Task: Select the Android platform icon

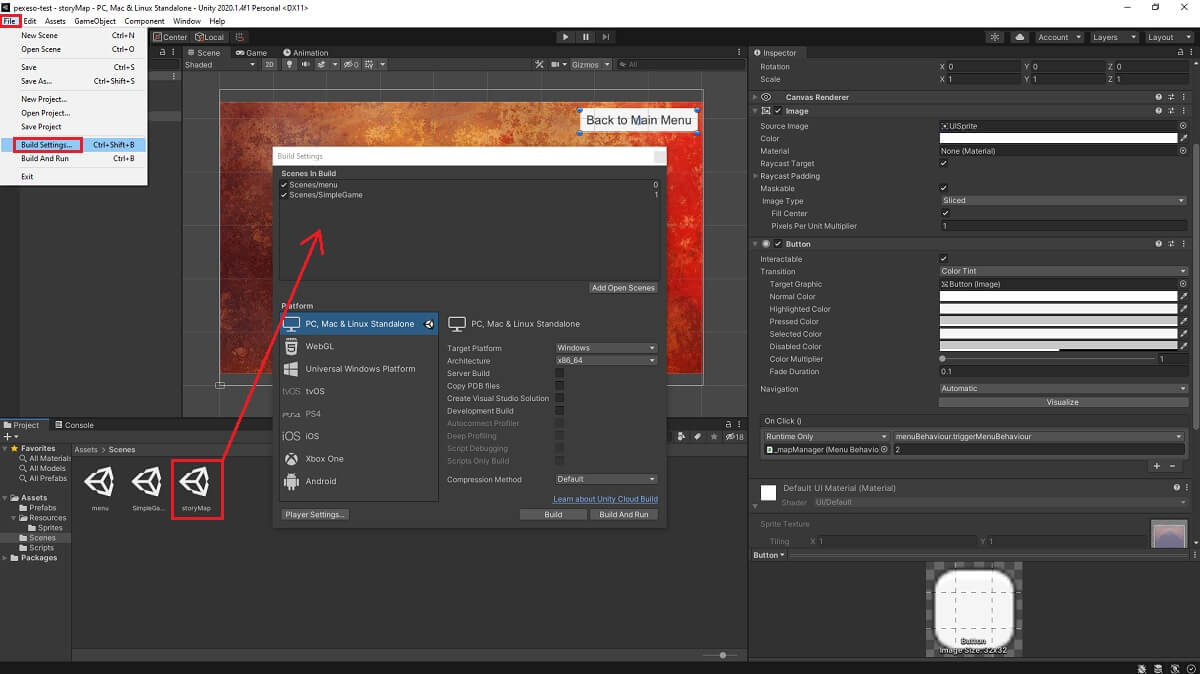Action: click(x=291, y=481)
